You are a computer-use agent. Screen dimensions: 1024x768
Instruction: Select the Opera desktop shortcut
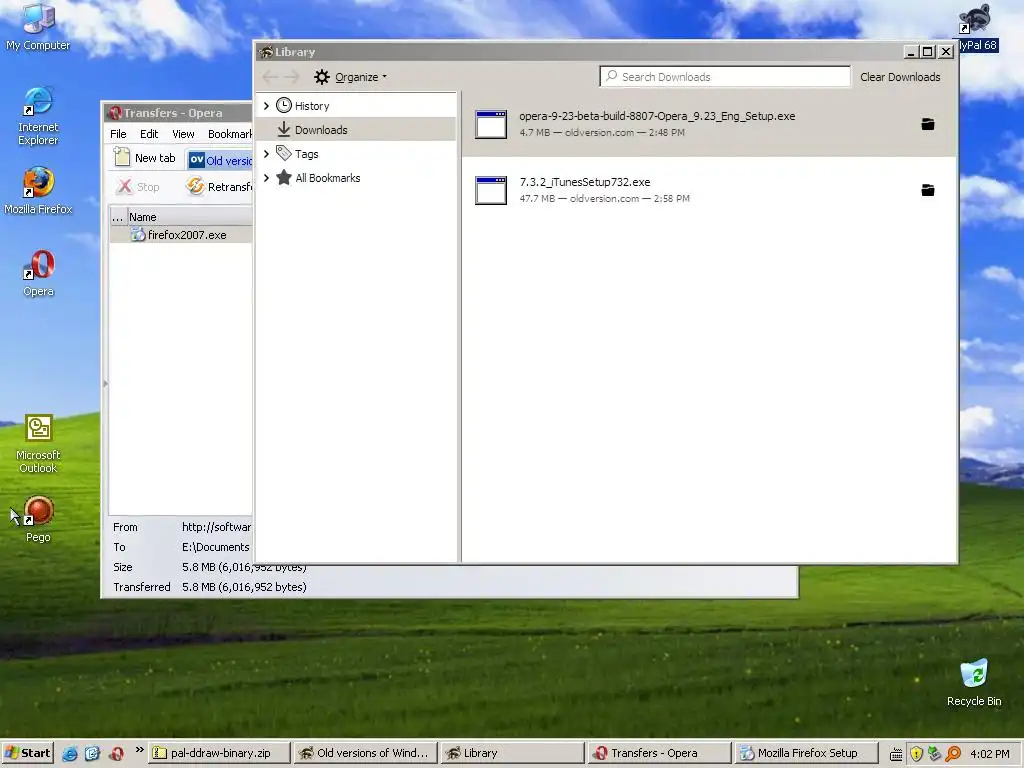click(x=38, y=273)
